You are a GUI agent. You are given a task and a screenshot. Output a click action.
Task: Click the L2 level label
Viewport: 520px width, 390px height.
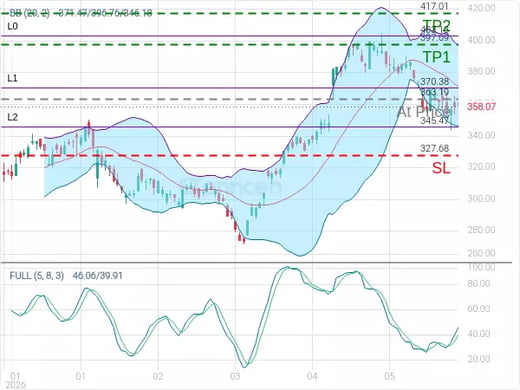click(x=13, y=117)
